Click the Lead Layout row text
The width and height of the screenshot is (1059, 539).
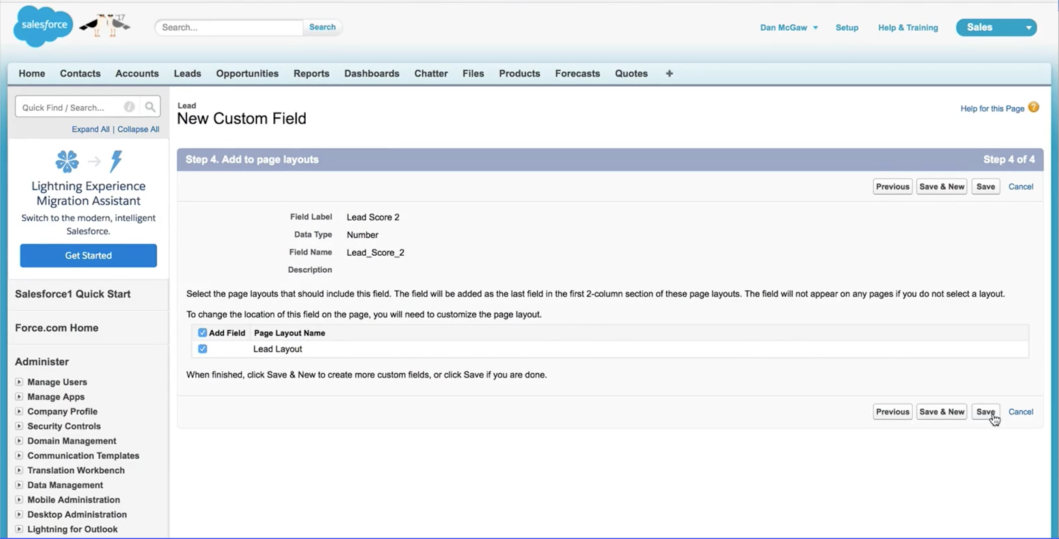(x=278, y=349)
